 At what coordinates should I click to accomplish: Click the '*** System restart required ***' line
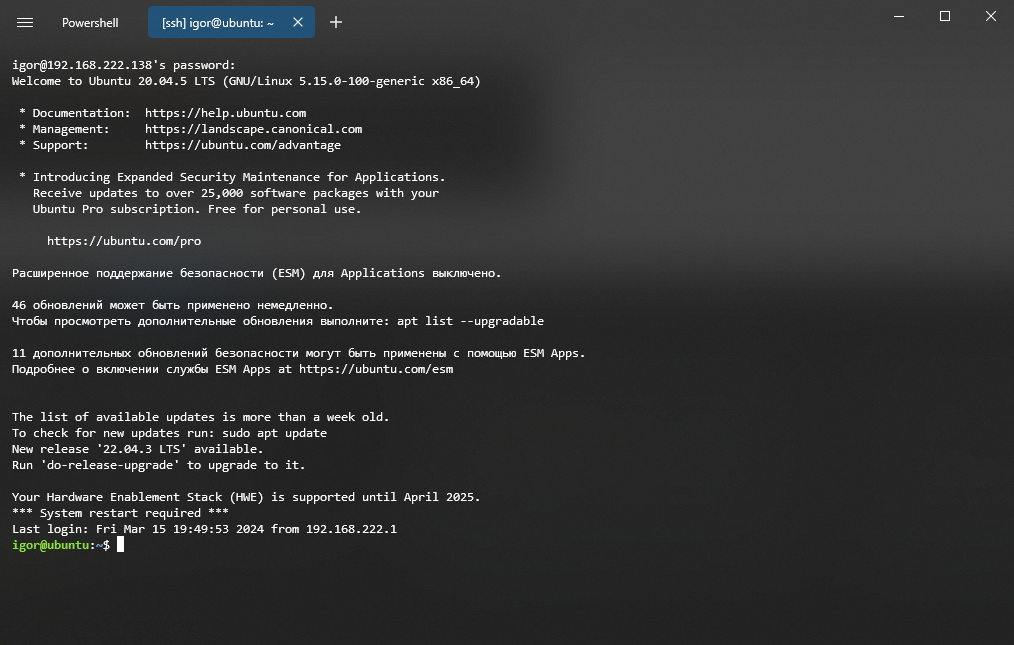pyautogui.click(x=120, y=512)
